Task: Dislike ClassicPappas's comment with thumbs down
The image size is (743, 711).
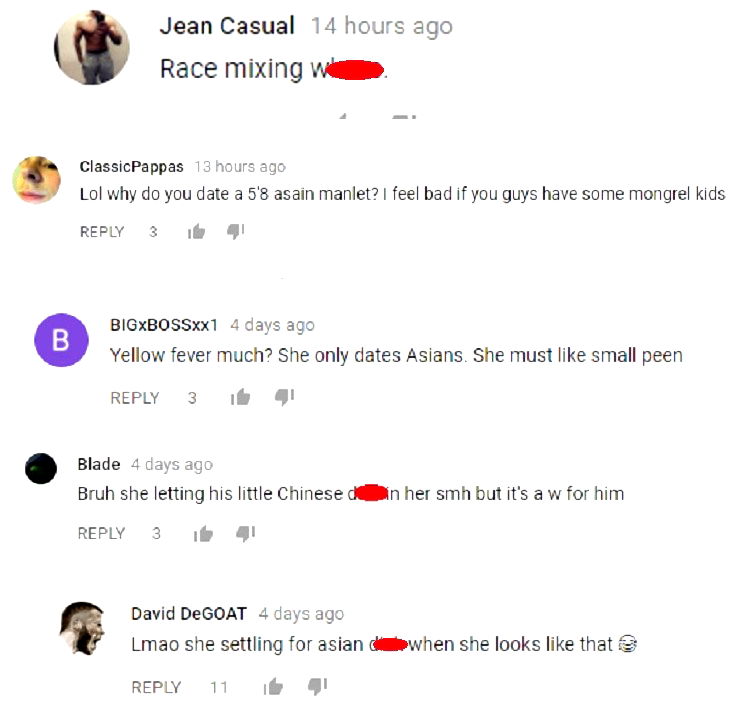Action: (x=235, y=231)
